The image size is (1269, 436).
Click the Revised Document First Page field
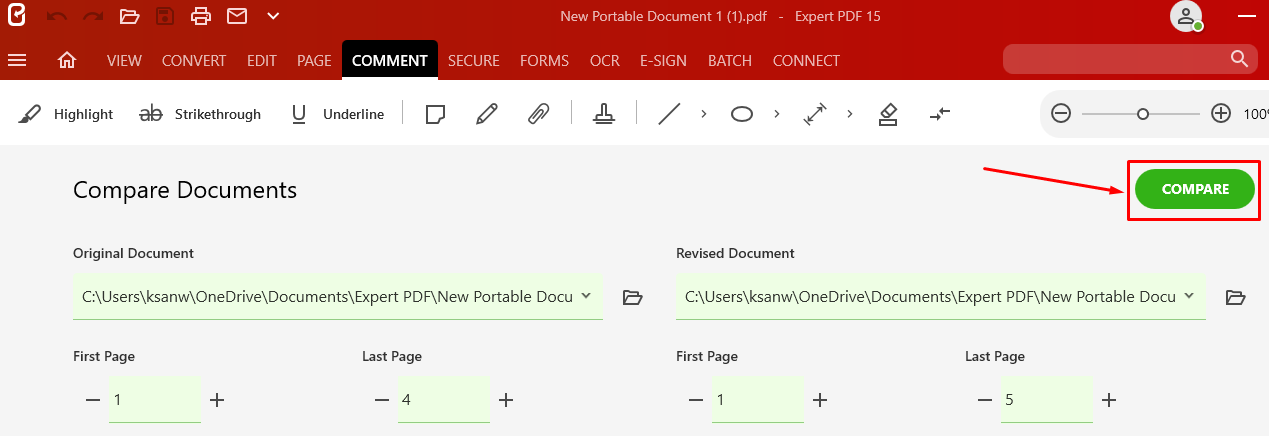pyautogui.click(x=758, y=399)
